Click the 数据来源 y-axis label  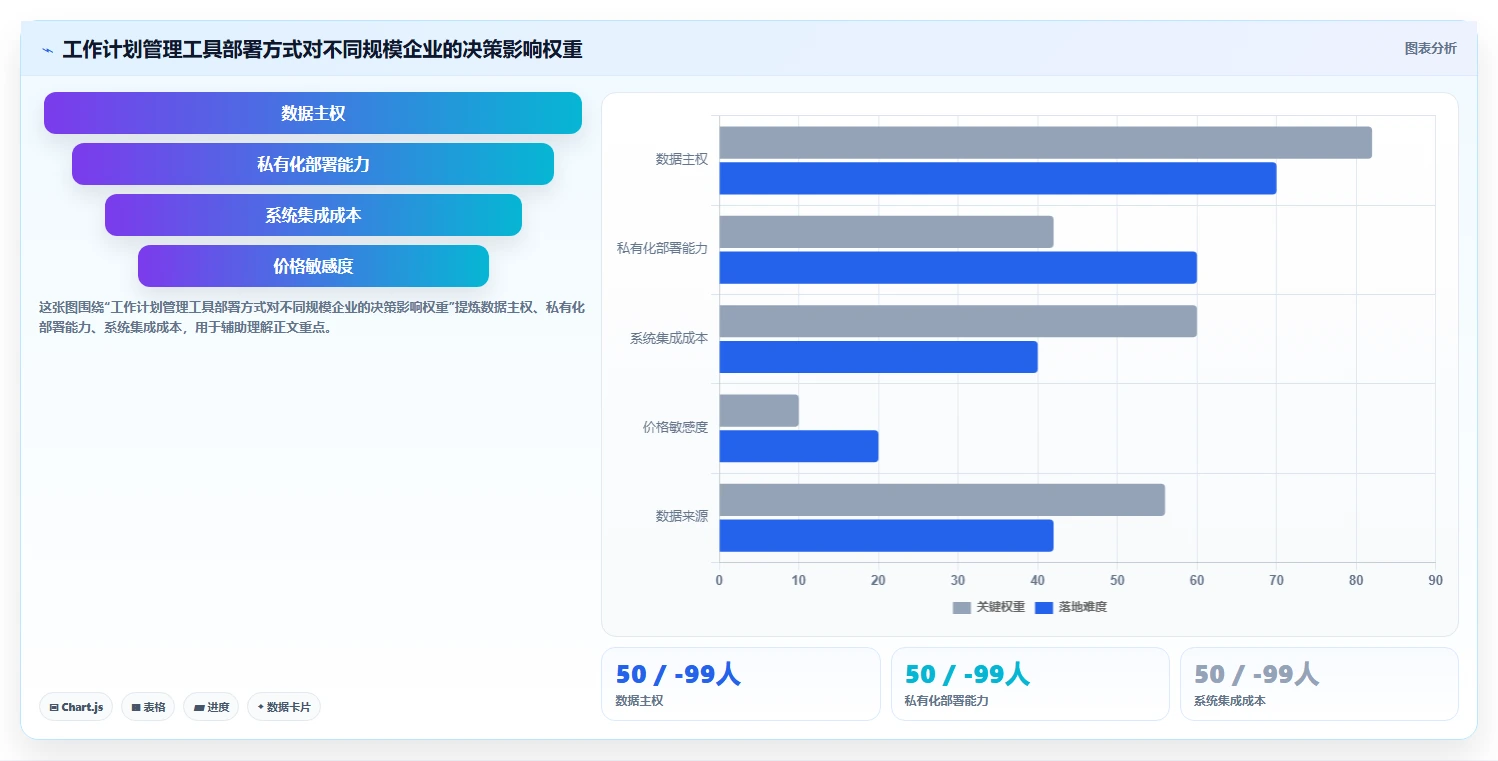click(x=682, y=516)
